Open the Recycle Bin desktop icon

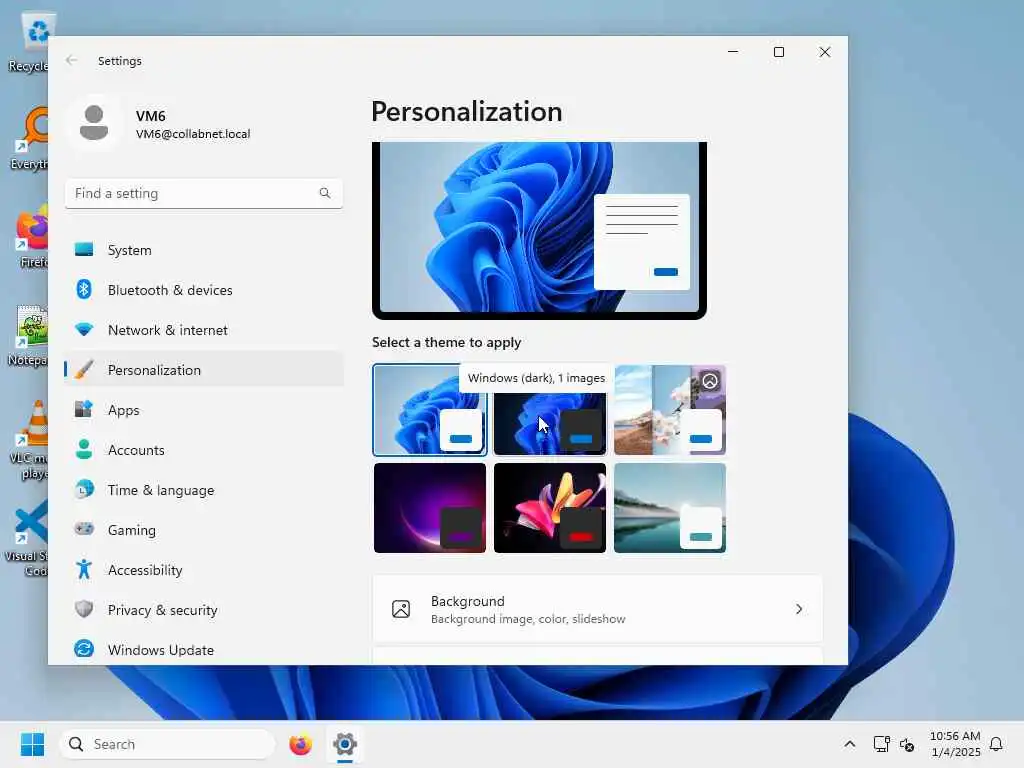pyautogui.click(x=29, y=42)
